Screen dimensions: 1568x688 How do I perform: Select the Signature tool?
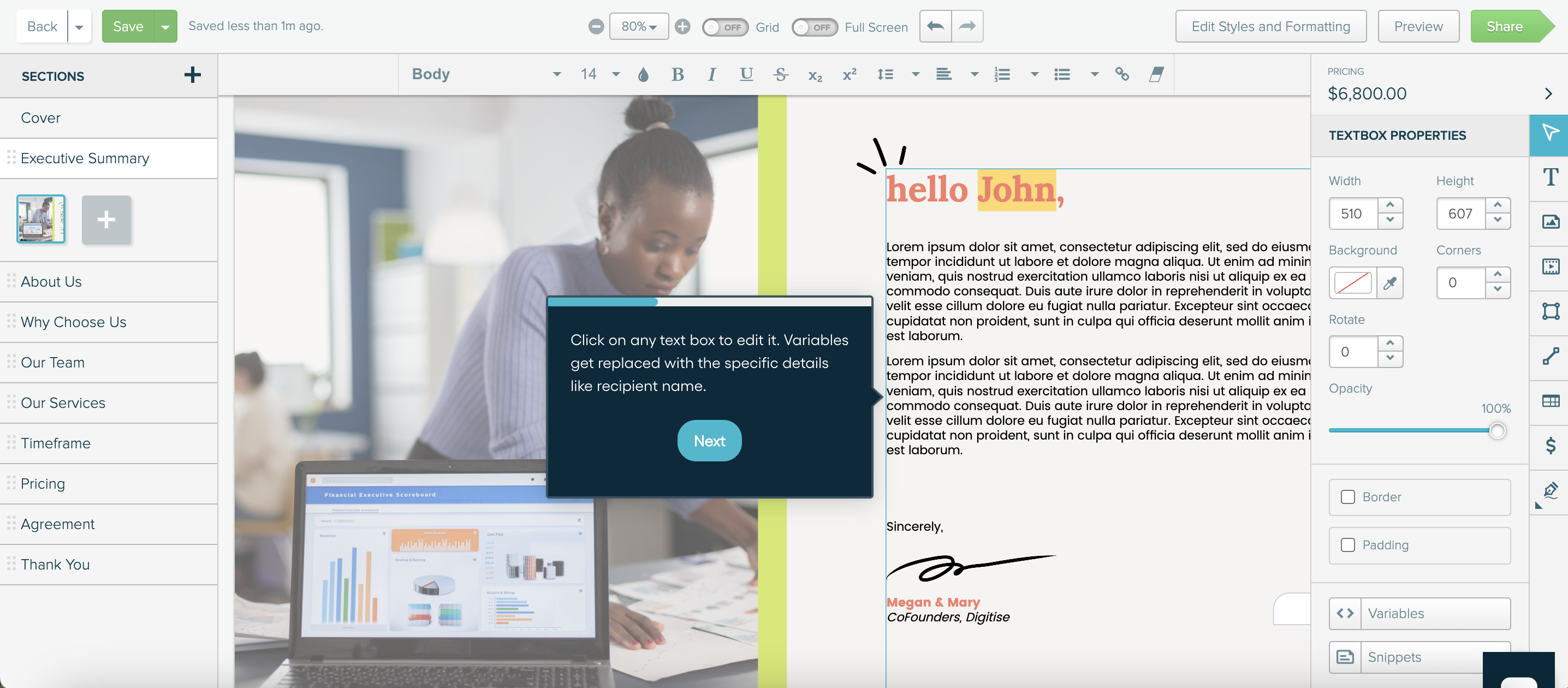click(x=1551, y=490)
